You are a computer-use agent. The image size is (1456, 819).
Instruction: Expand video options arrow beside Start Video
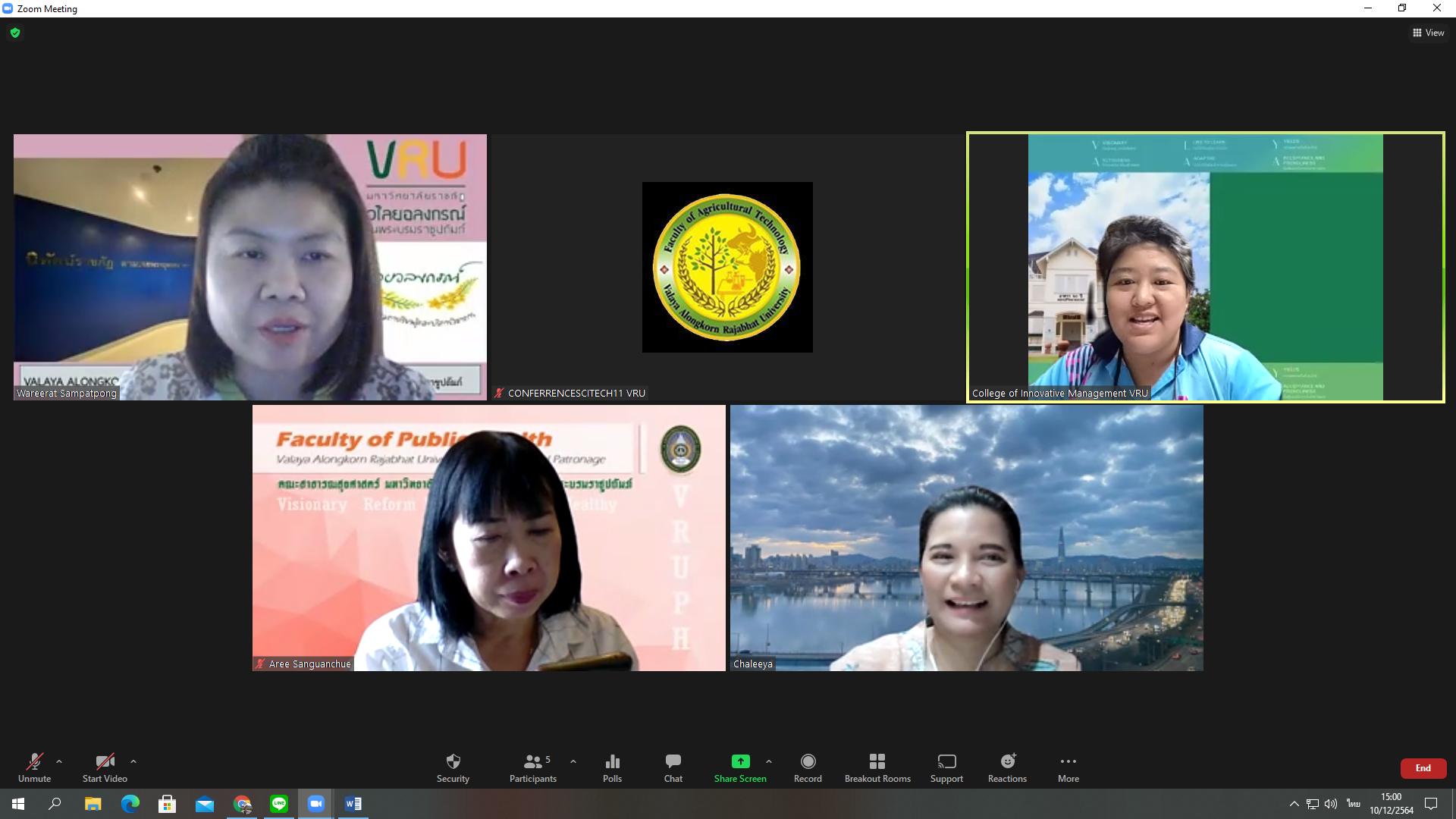tap(133, 761)
